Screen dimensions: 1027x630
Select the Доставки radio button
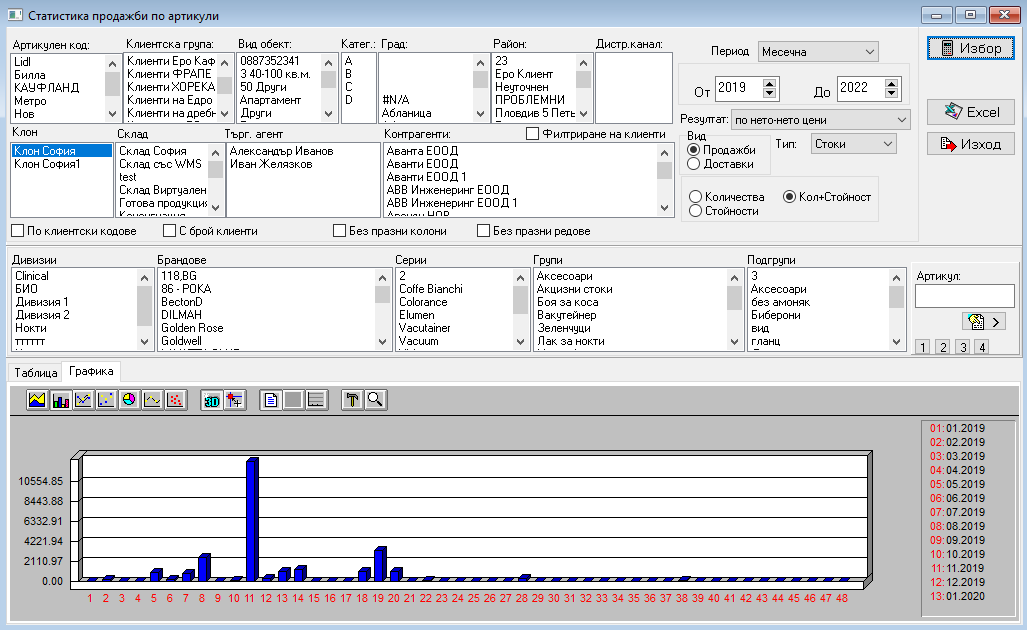(694, 164)
